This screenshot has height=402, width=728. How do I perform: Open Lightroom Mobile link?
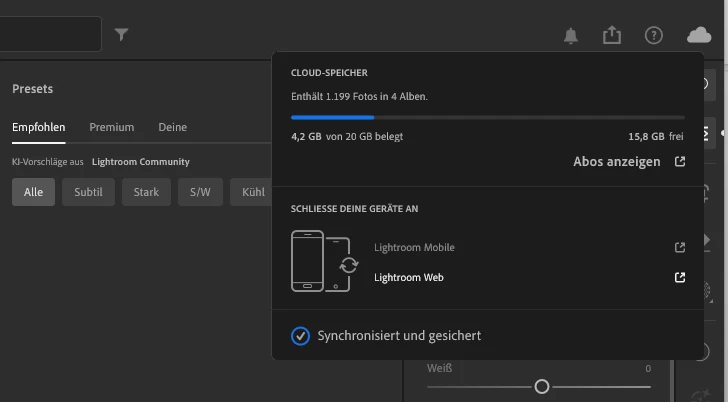coord(414,247)
